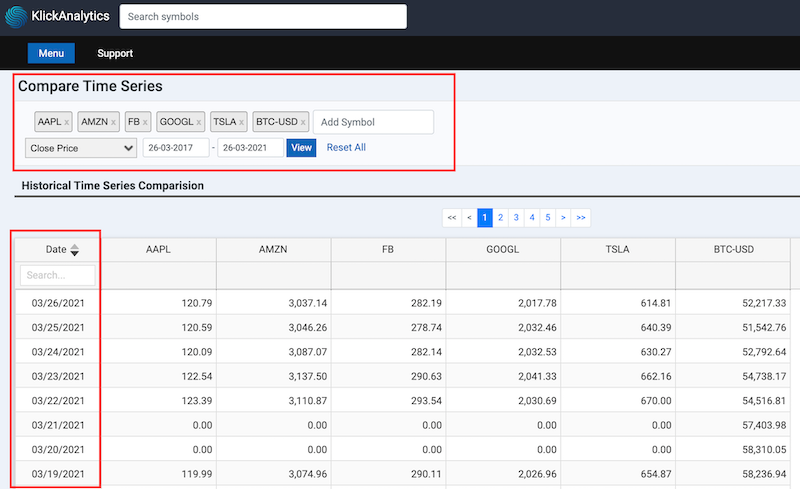Select the 03/19/2021 date cell

[58, 474]
